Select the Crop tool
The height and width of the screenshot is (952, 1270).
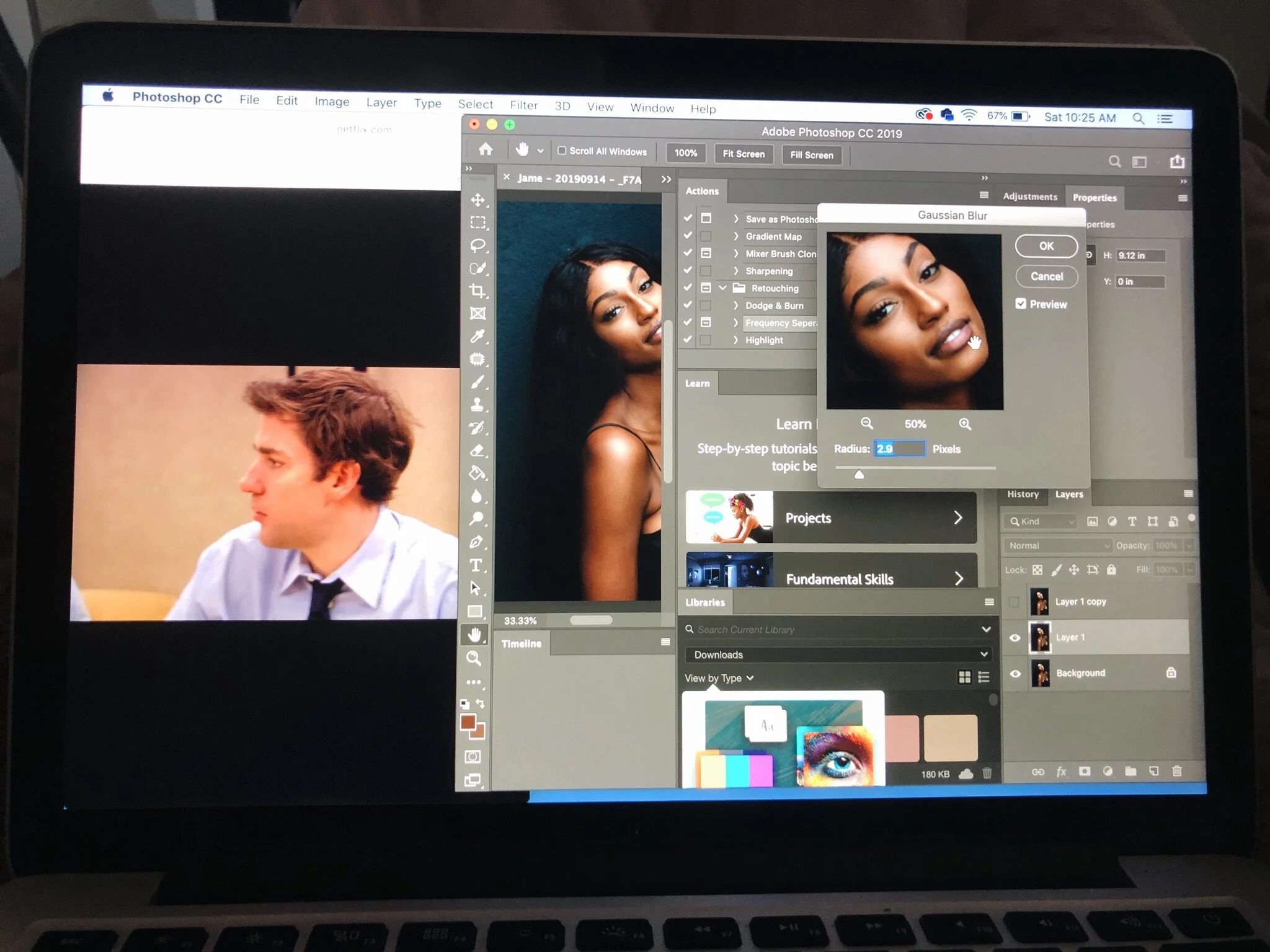477,291
